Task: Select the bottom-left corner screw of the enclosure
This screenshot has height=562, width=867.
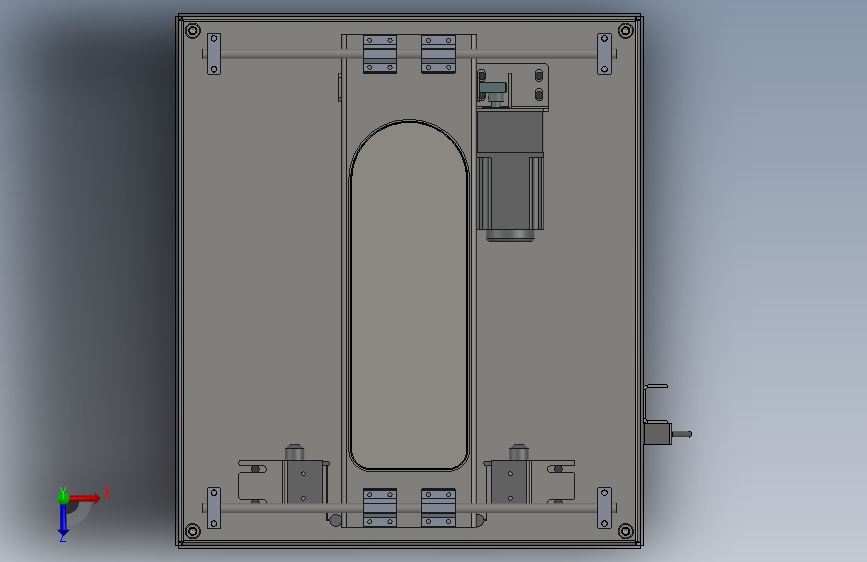Action: coord(192,531)
